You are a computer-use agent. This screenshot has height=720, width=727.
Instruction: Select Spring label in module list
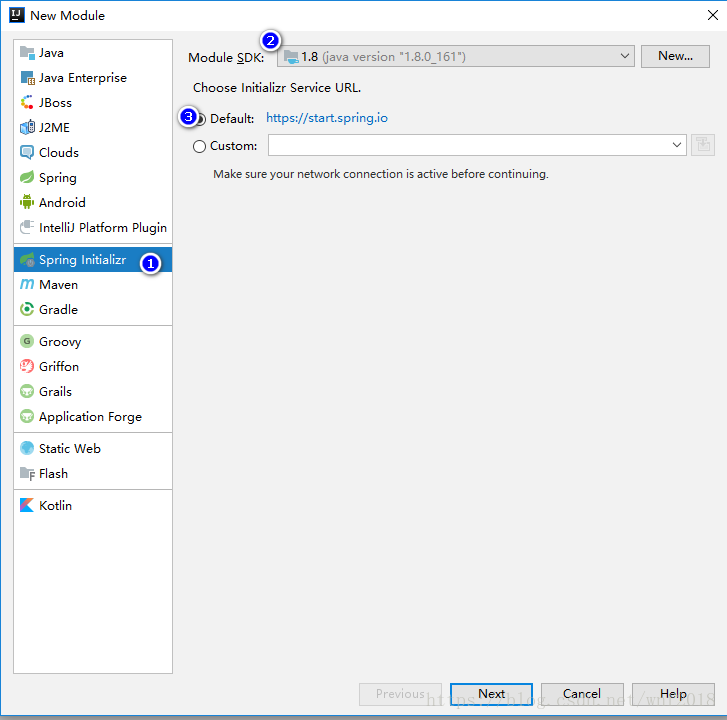57,178
